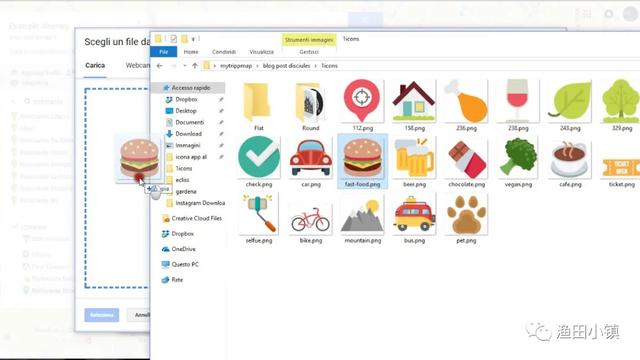This screenshot has width=640, height=360.
Task: Open OneDrive in the navigation pane
Action: click(183, 249)
